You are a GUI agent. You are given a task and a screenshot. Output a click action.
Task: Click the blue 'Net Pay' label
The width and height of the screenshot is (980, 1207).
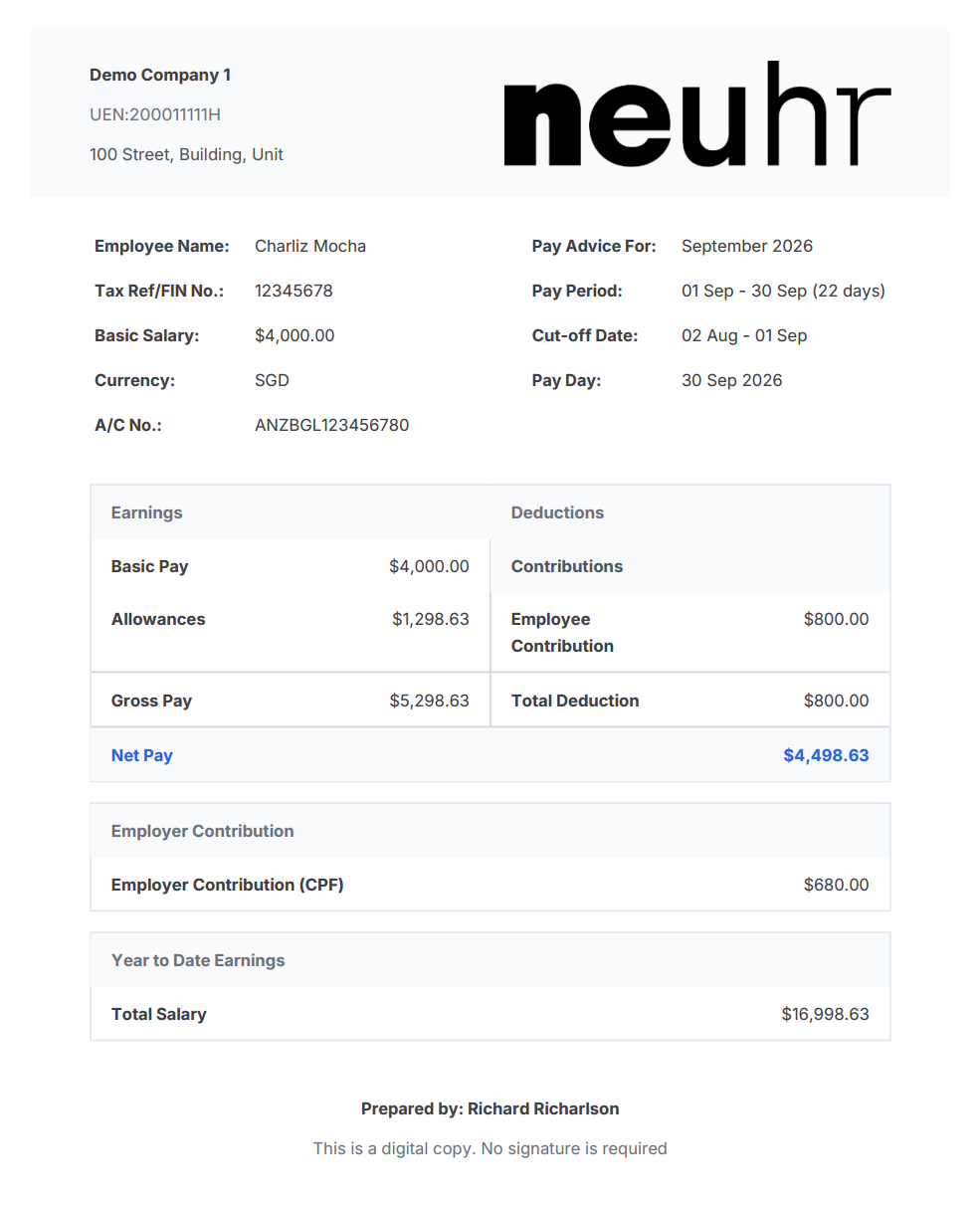point(142,755)
